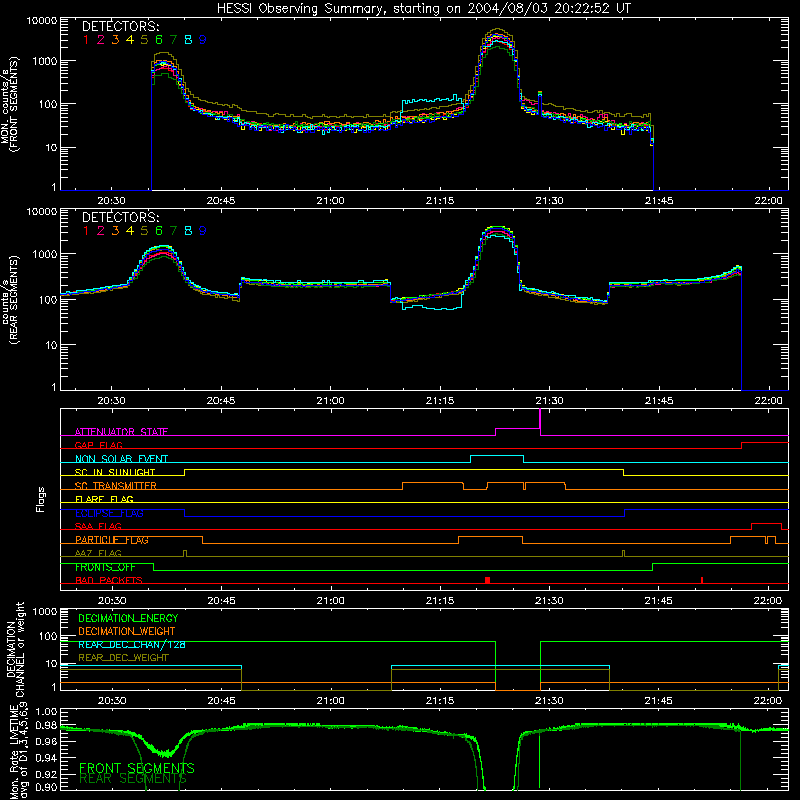This screenshot has height=800, width=800.
Task: Click small red BAD_PACKETS tick near 21:51
Action: (x=702, y=580)
